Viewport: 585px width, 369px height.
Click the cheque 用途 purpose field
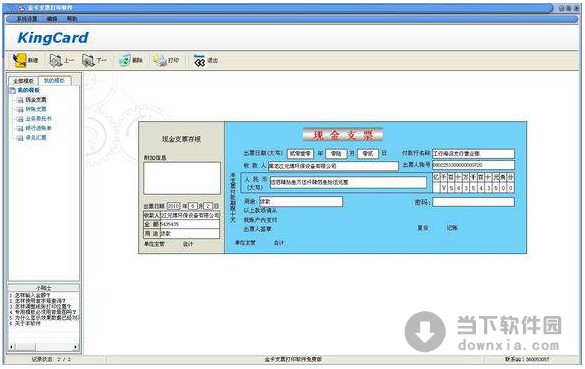click(x=301, y=201)
